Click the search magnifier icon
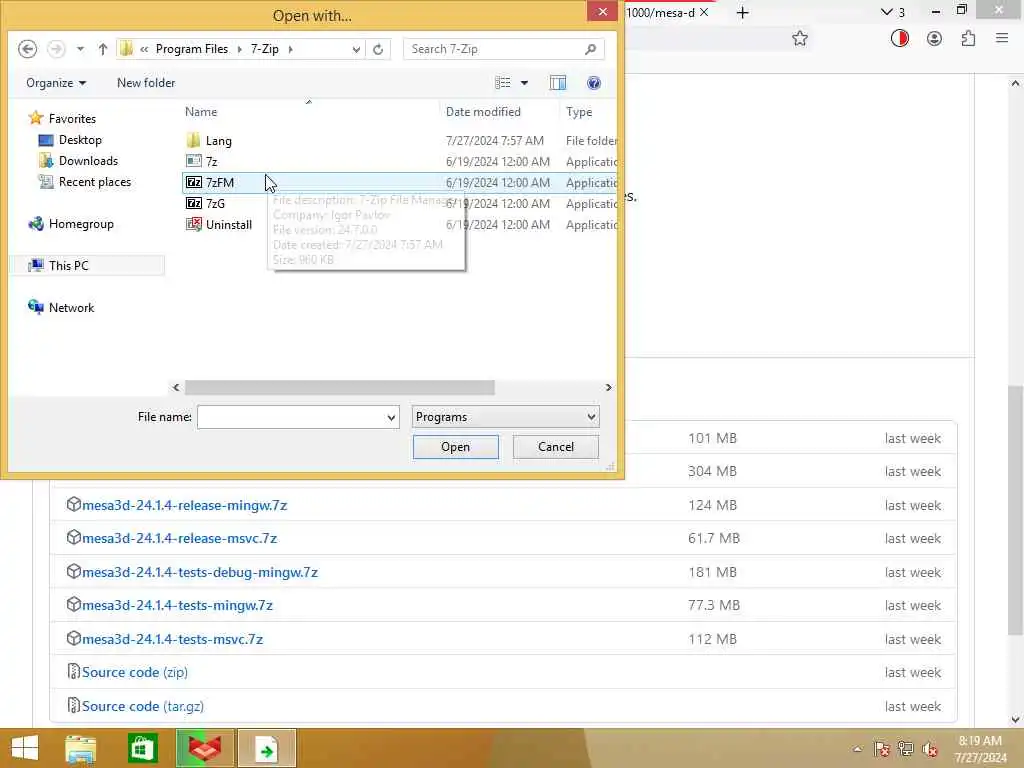 pyautogui.click(x=590, y=49)
